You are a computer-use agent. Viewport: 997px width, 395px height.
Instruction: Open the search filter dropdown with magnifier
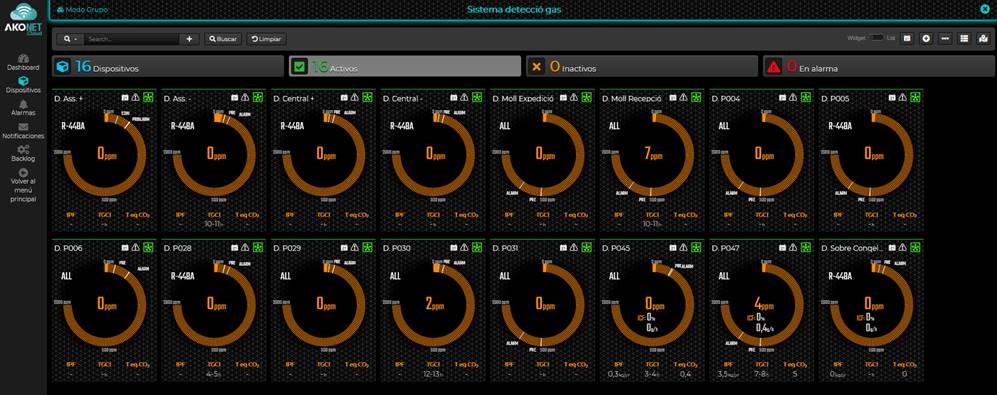[x=70, y=39]
